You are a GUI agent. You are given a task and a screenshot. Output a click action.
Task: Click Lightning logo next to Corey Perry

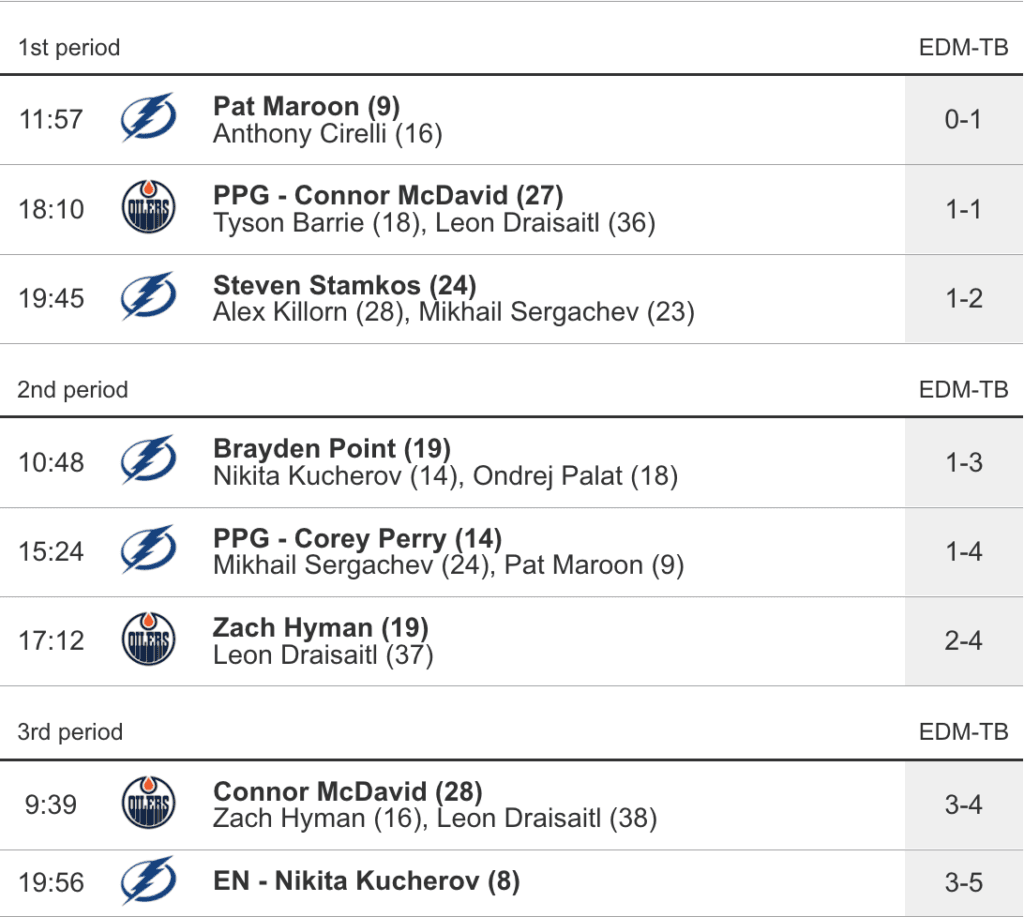coord(148,551)
